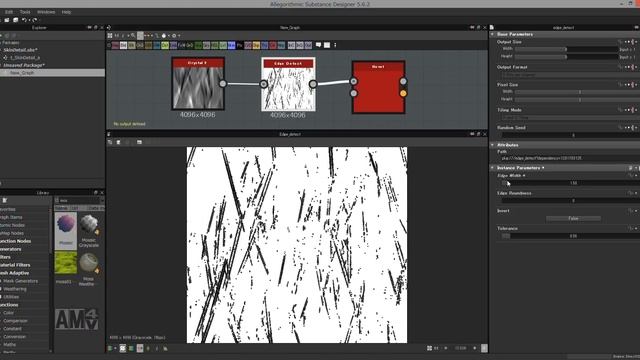
Task: Click the Edge Detect node output connector
Action: pos(313,84)
